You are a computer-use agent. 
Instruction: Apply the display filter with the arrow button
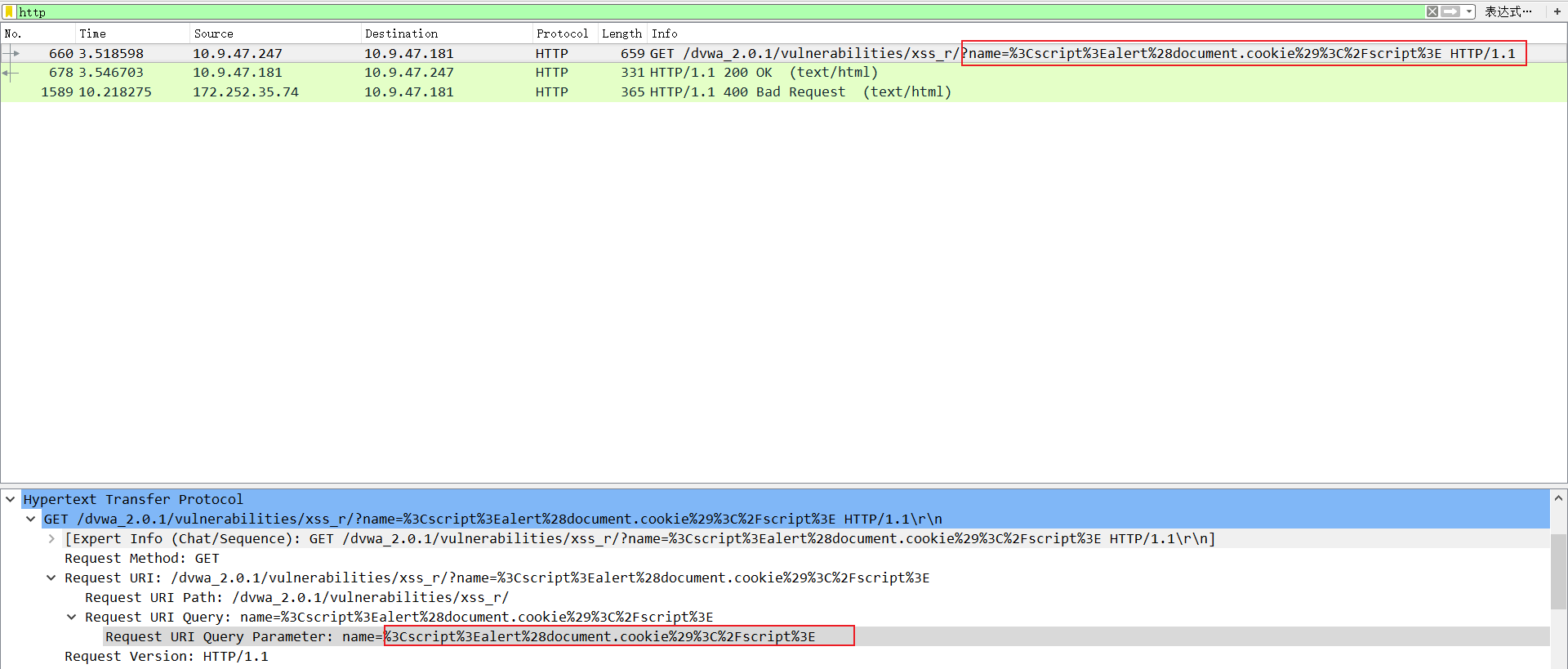(x=1450, y=11)
